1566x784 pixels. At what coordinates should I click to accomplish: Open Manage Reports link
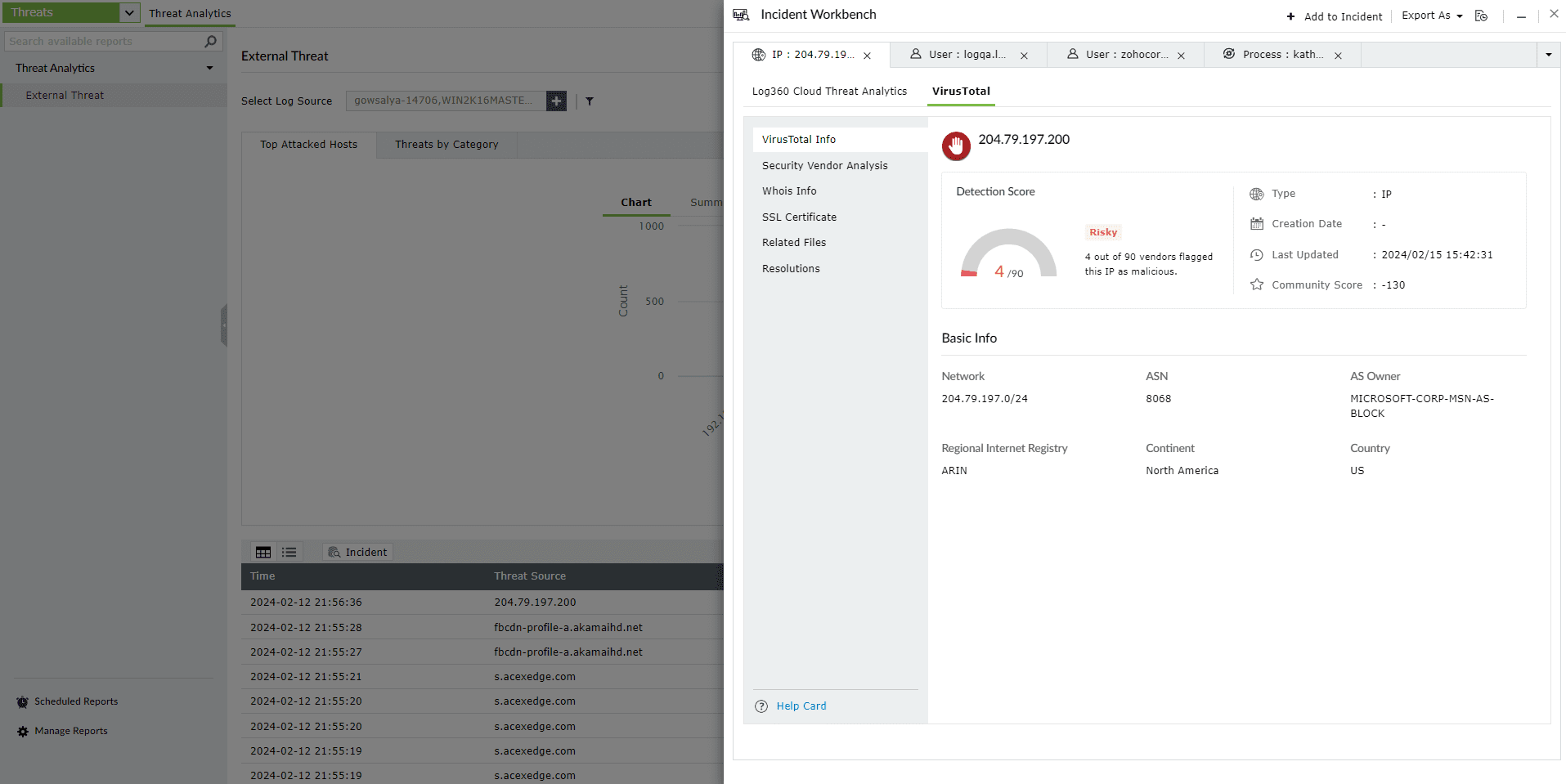click(x=71, y=731)
